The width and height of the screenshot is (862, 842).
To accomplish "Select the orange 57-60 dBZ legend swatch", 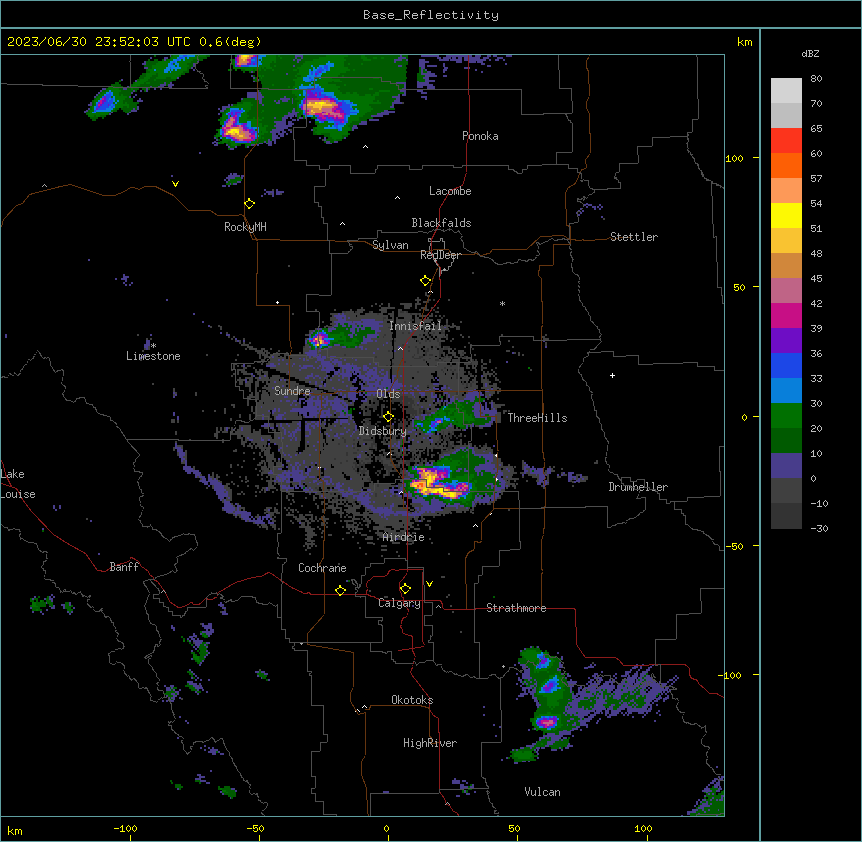I will click(x=786, y=165).
